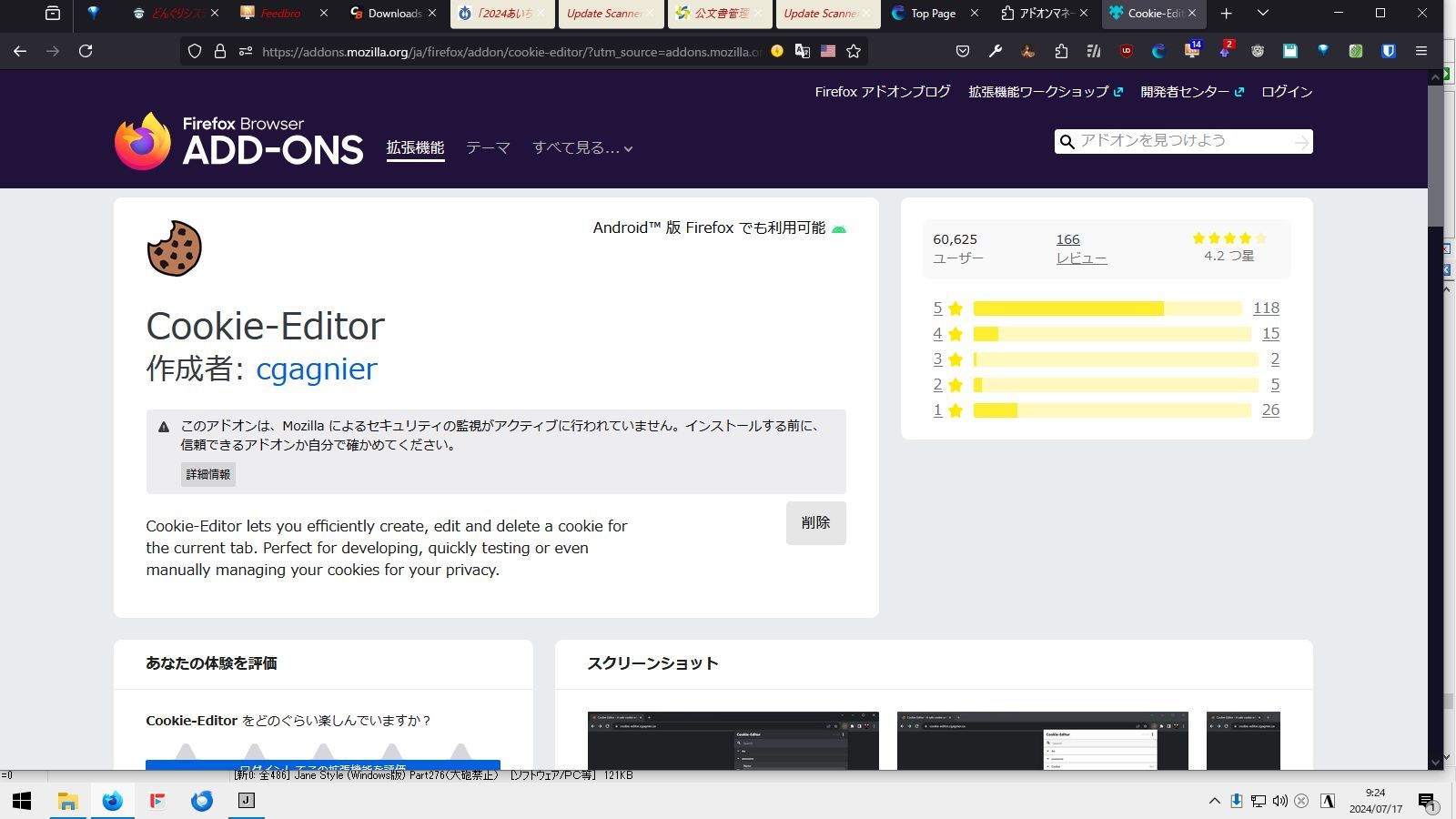
Task: Open the Firefox hamburger application menu
Action: click(1421, 52)
